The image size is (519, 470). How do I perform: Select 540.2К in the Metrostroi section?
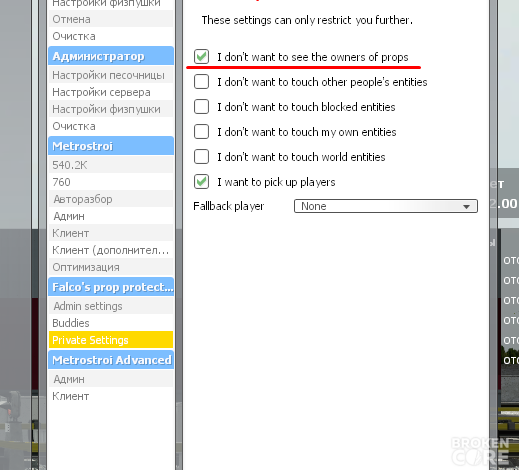pyautogui.click(x=111, y=165)
